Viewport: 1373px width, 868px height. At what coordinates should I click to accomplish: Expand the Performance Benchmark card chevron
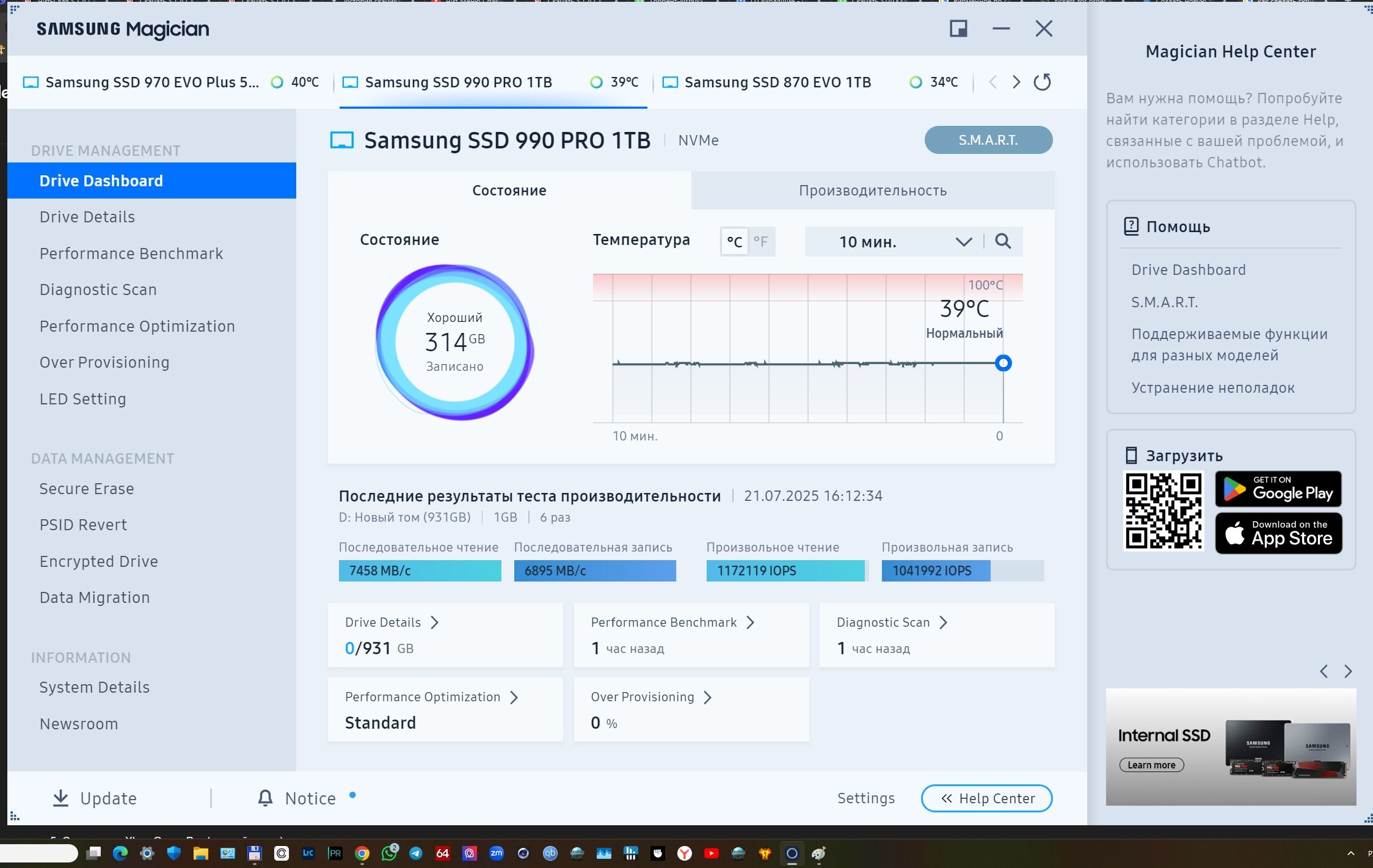tap(751, 622)
